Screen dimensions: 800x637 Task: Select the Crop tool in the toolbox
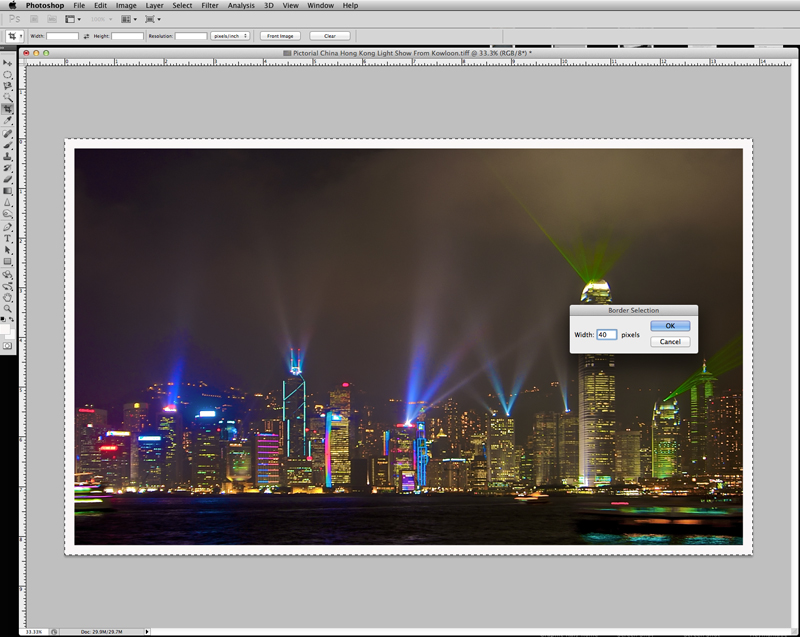[8, 108]
